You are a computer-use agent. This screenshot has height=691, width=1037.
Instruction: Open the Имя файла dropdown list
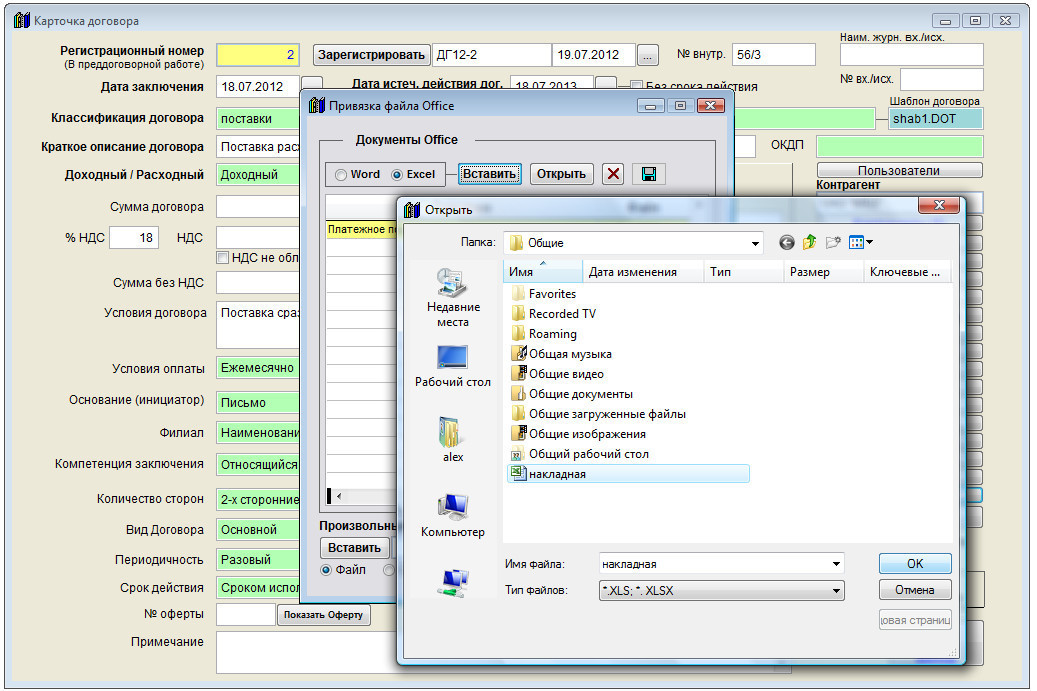click(x=836, y=564)
